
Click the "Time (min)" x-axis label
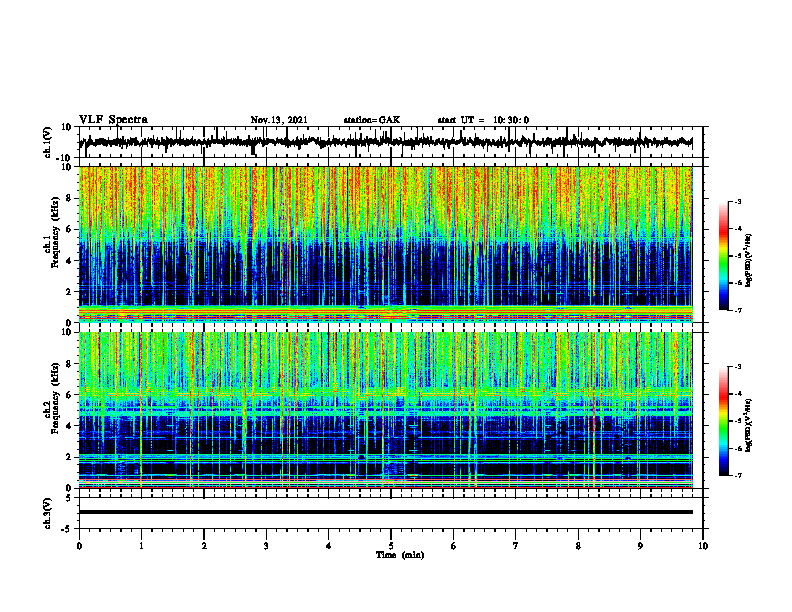point(400,555)
